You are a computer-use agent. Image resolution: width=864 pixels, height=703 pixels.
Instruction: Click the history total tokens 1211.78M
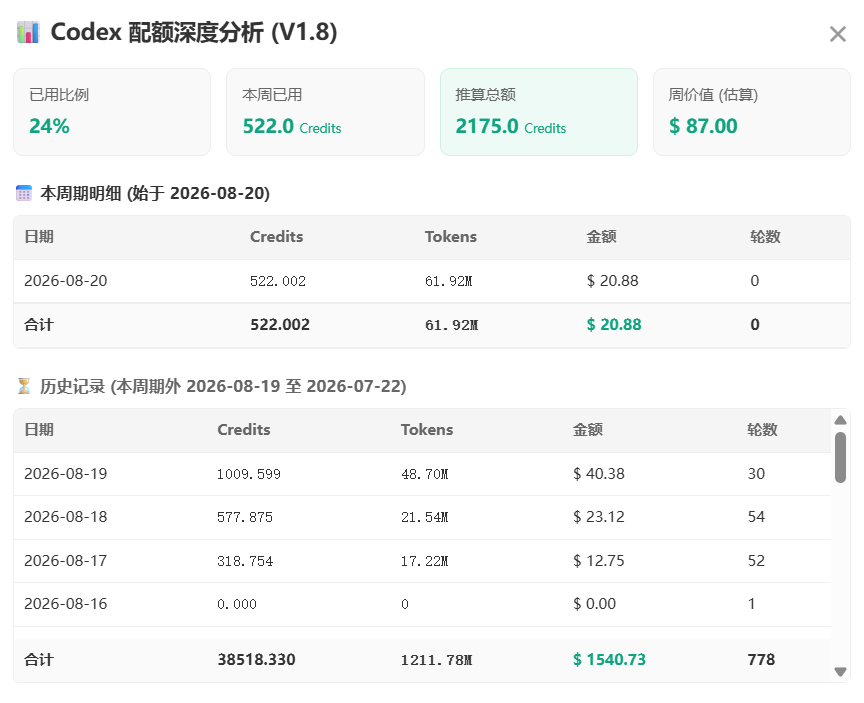click(x=436, y=659)
